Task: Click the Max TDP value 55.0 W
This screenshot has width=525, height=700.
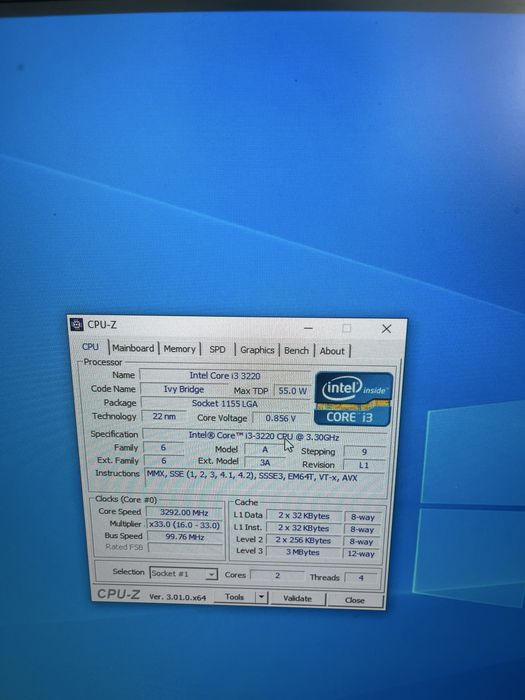Action: tap(292, 391)
